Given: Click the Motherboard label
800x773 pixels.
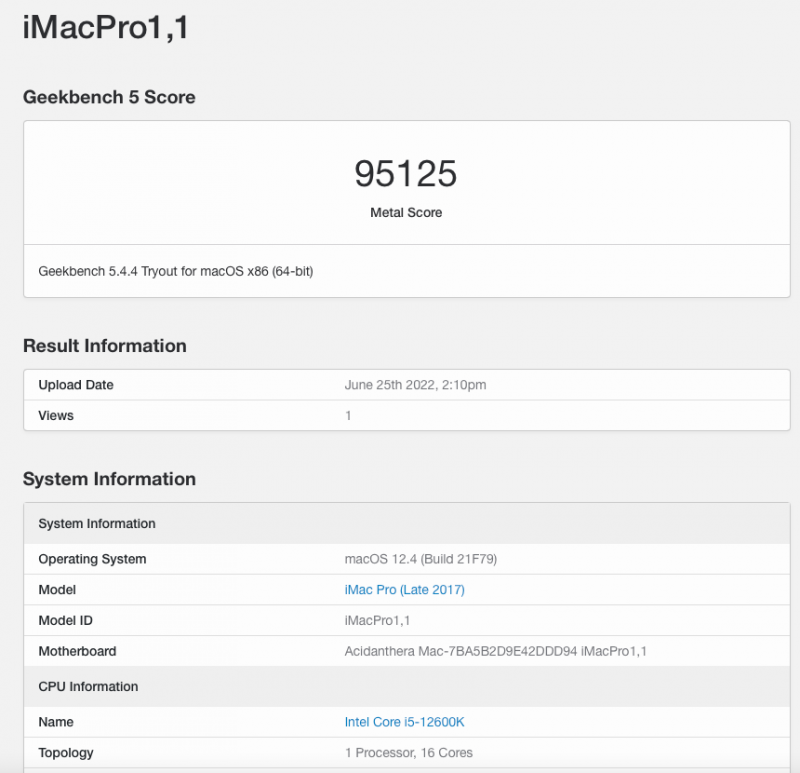Looking at the screenshot, I should click(x=78, y=651).
